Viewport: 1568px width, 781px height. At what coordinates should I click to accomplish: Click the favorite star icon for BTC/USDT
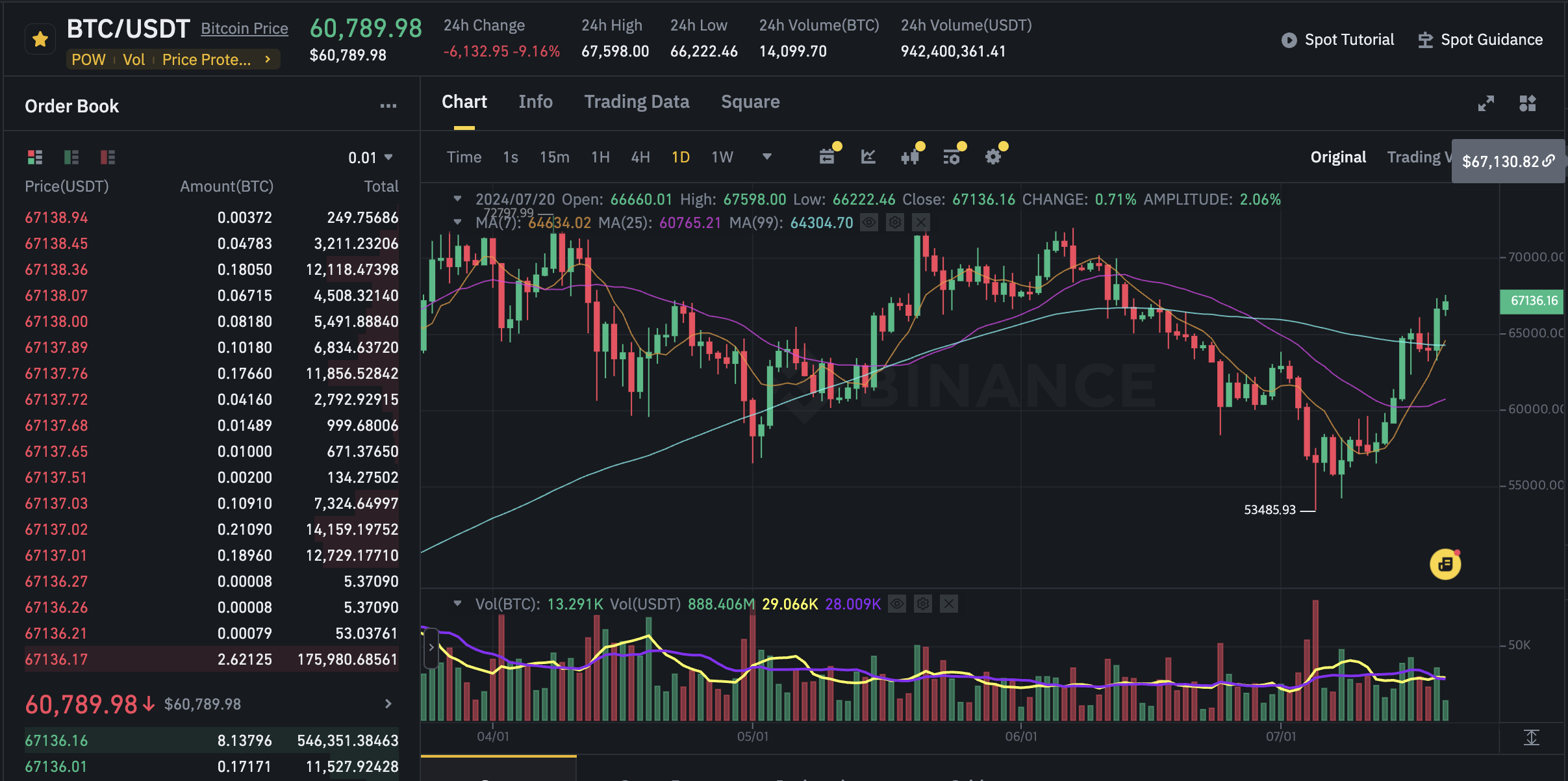pos(40,40)
